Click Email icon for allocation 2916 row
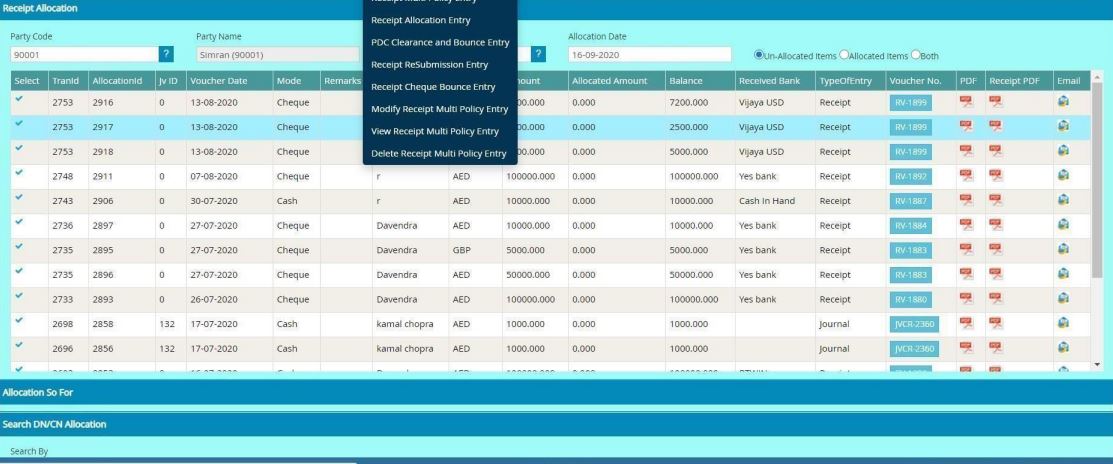The height and width of the screenshot is (464, 1113). coord(1063,101)
